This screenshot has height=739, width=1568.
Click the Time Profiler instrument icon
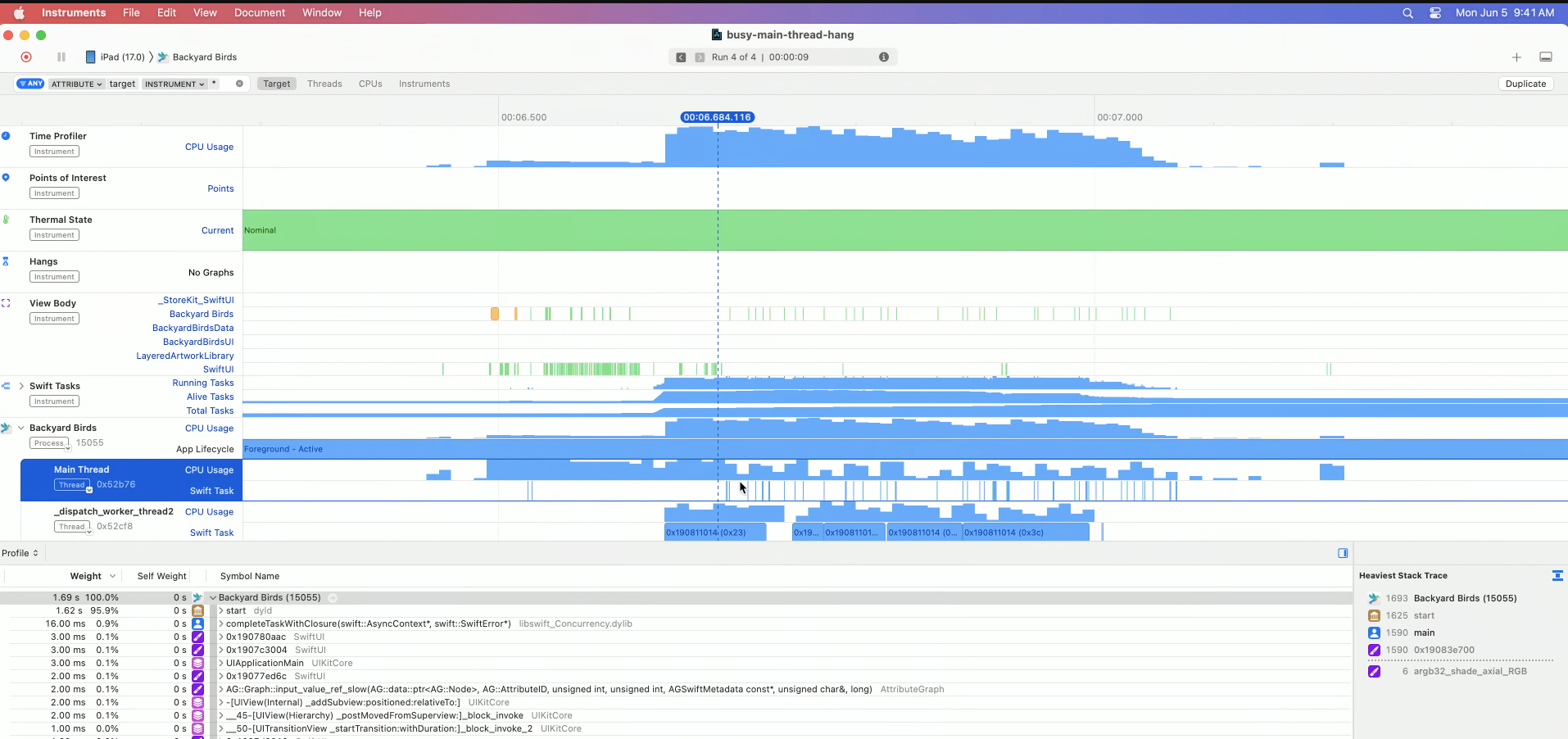(6, 136)
